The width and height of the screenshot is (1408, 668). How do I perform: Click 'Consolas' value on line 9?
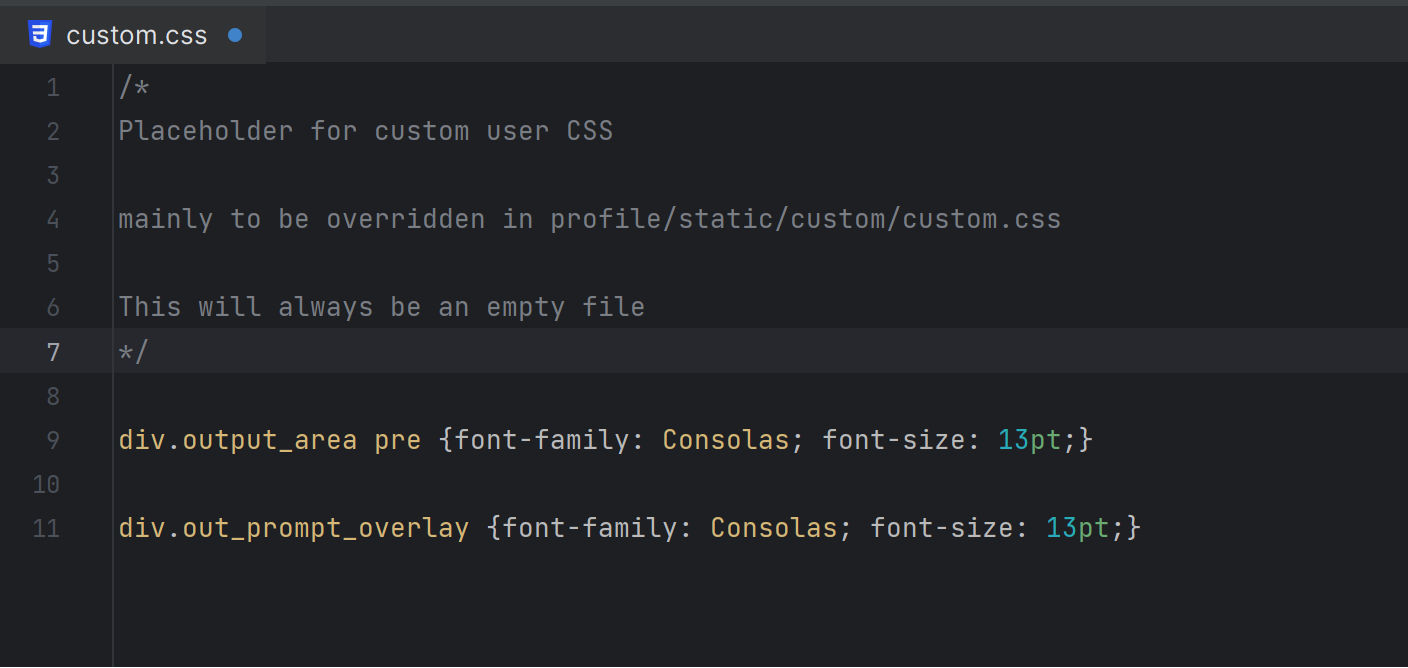(726, 440)
